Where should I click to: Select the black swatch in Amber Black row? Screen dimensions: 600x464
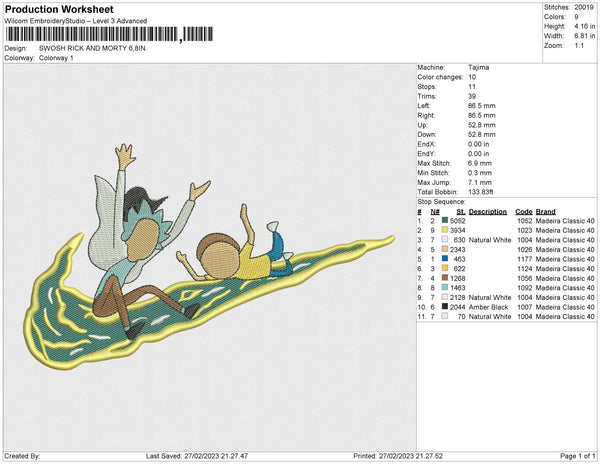[x=444, y=307]
